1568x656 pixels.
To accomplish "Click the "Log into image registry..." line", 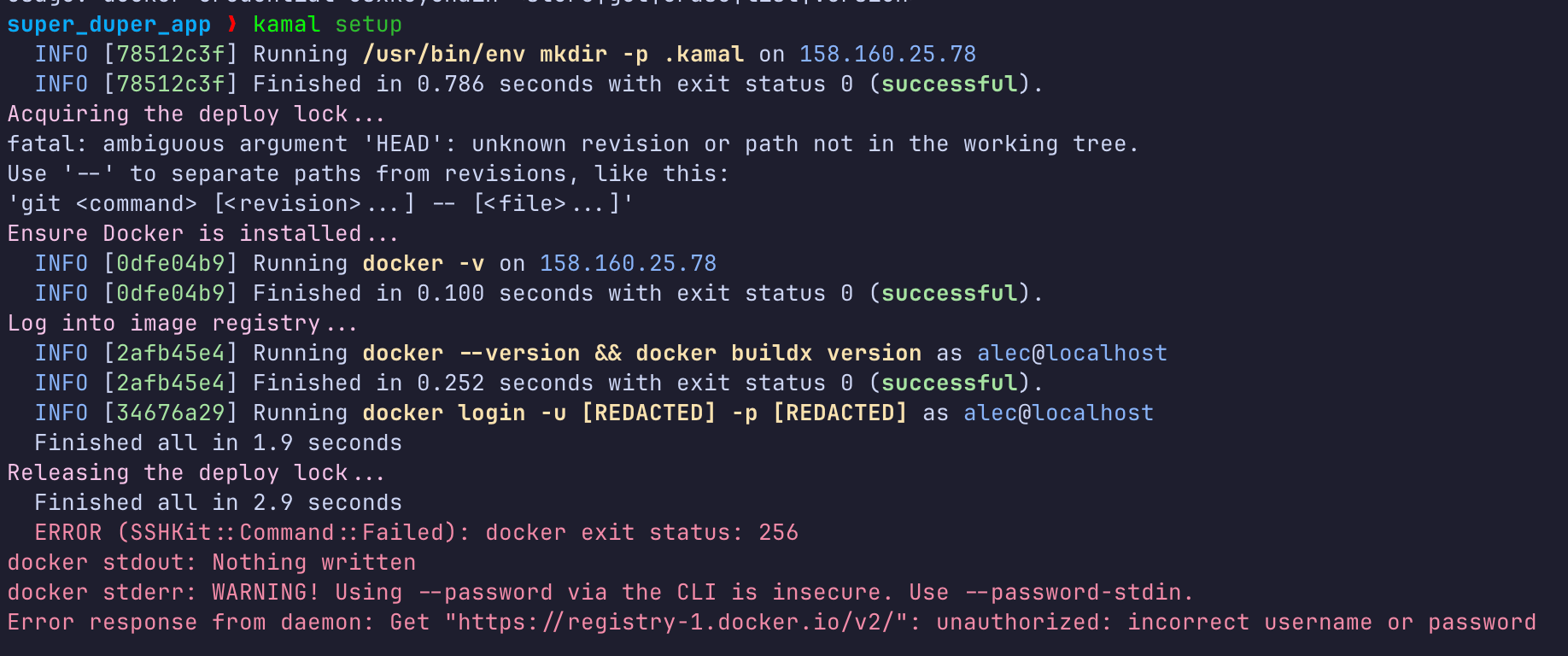I will 182,324.
